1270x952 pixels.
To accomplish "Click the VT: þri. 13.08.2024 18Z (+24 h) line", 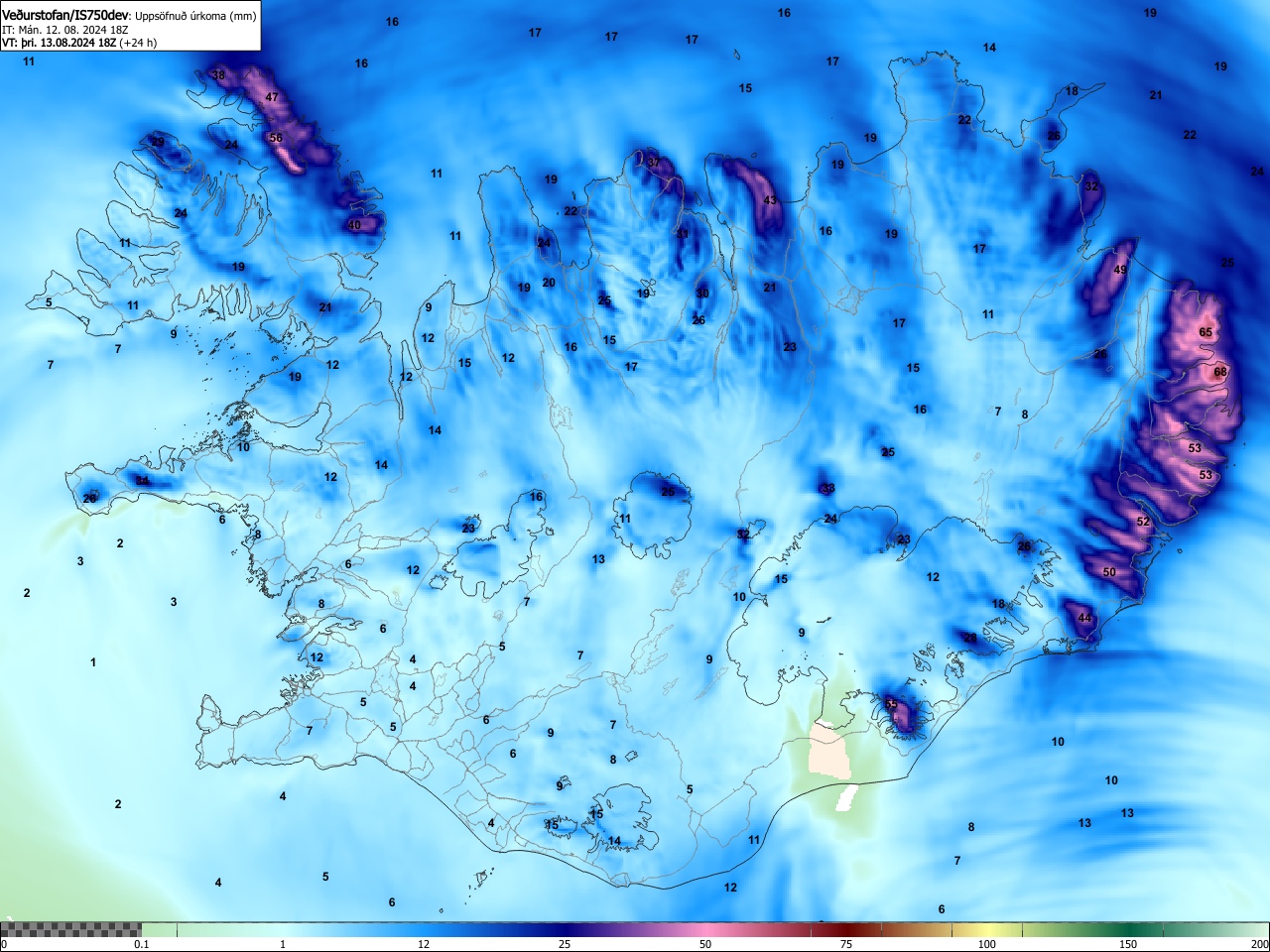I will pyautogui.click(x=79, y=43).
